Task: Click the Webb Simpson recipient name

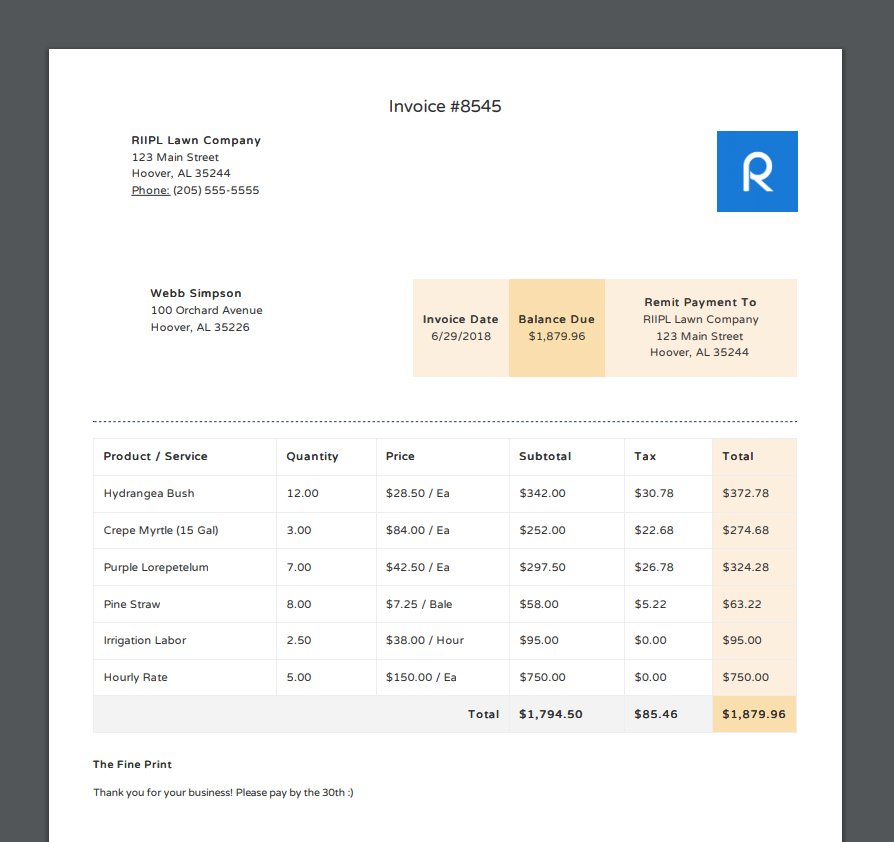Action: click(x=195, y=293)
